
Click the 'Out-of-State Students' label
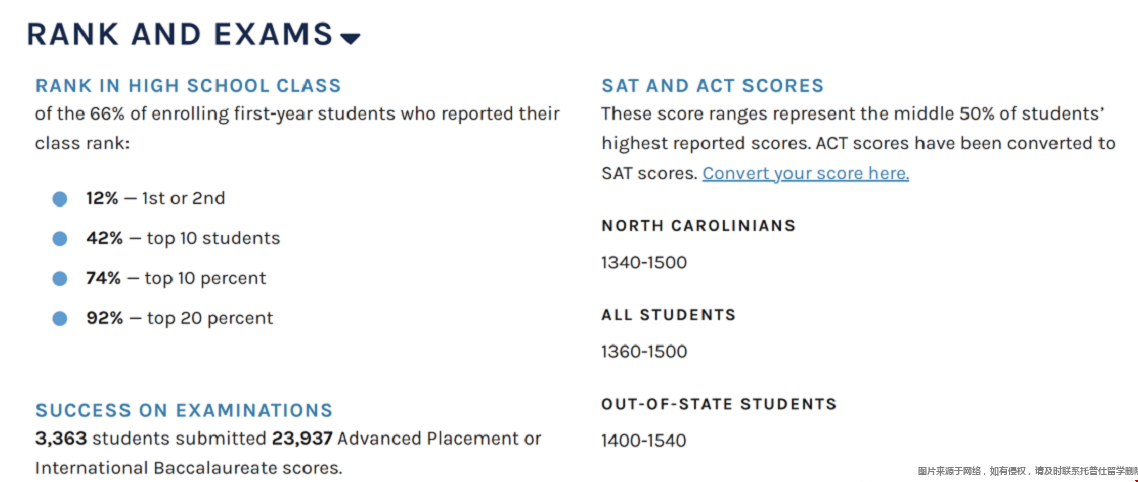tap(718, 404)
